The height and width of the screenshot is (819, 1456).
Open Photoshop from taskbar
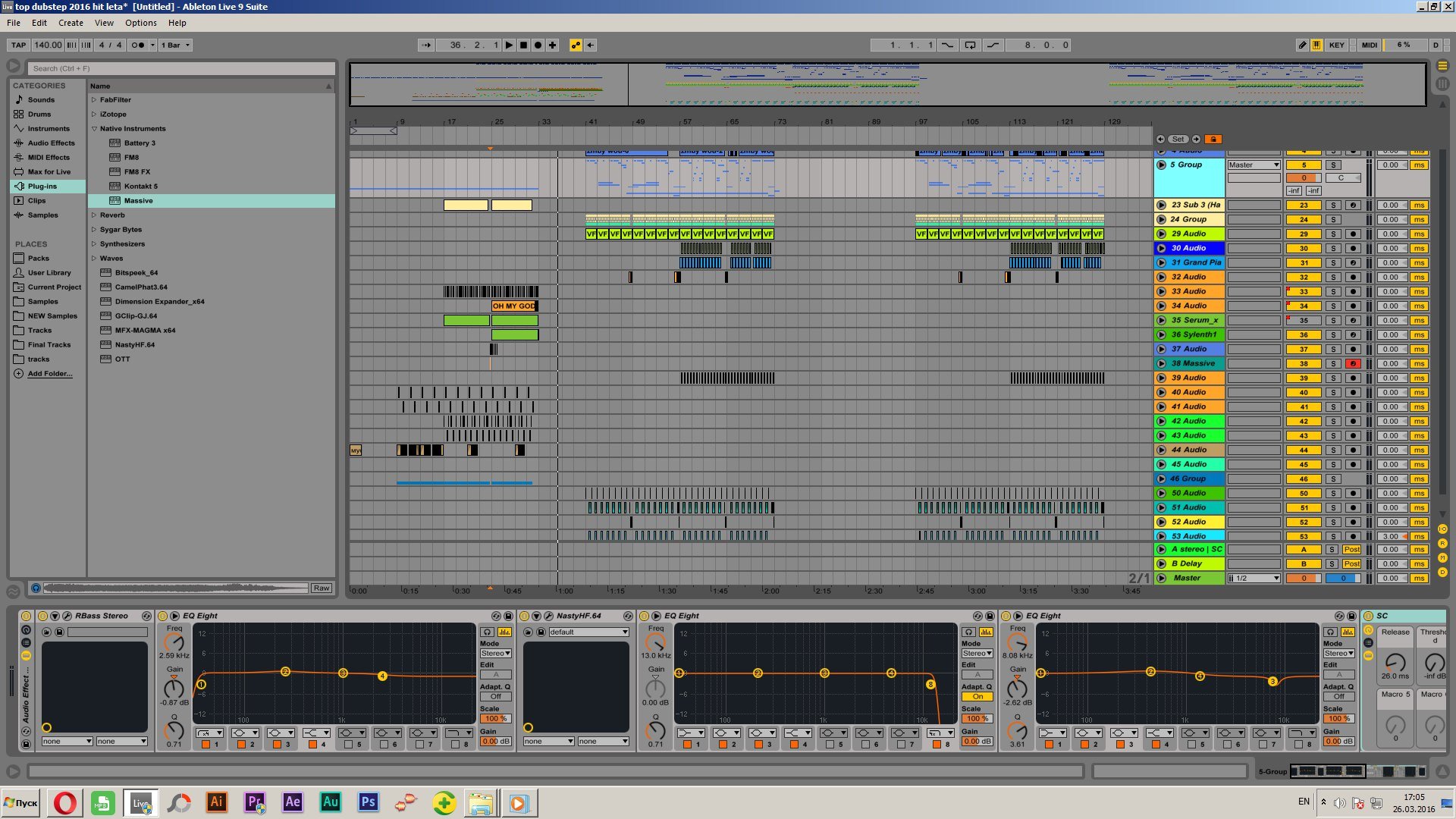coord(369,802)
